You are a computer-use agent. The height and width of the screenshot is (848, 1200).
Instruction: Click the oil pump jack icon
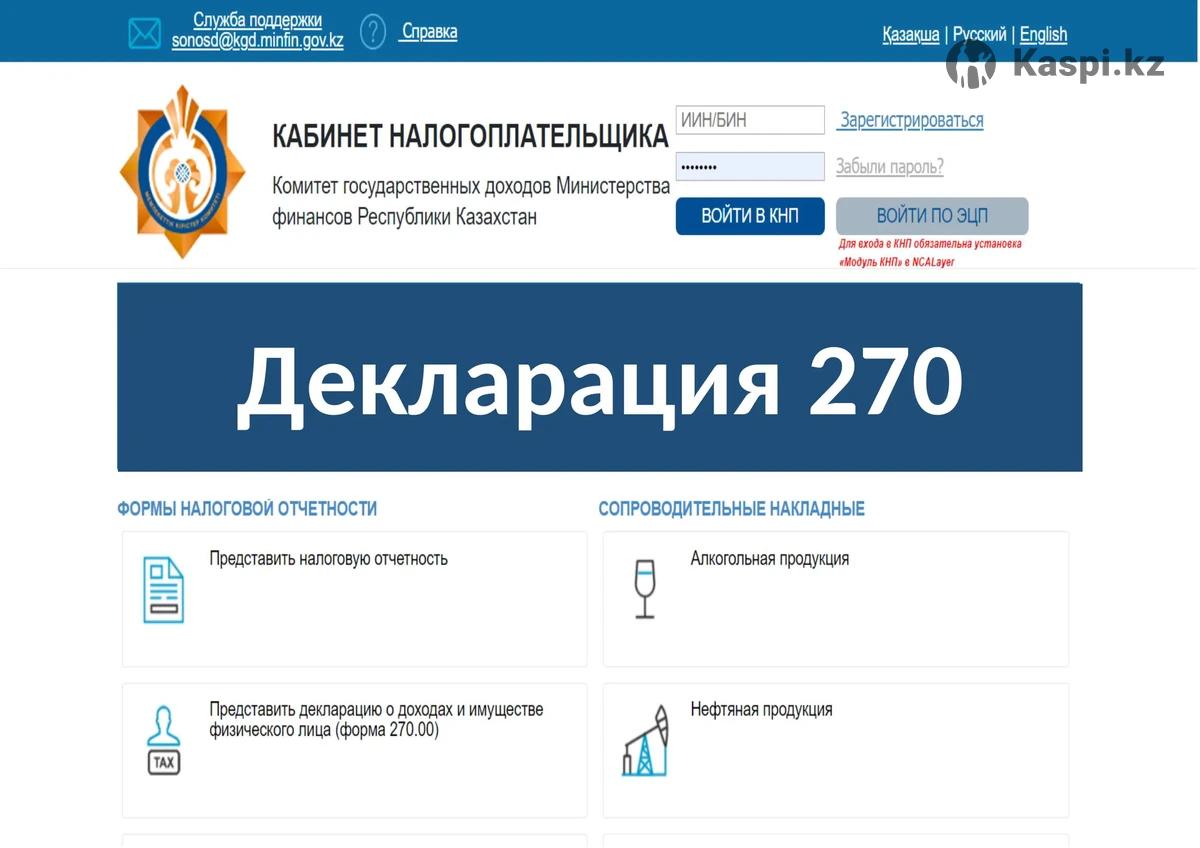(645, 741)
